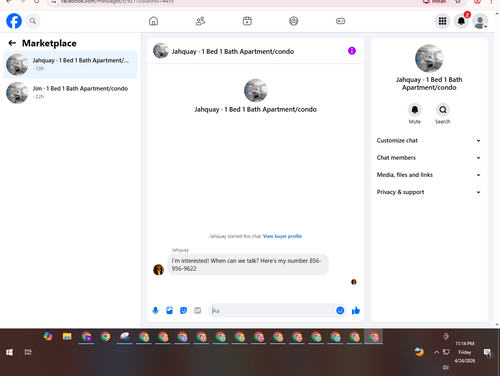Screen dimensions: 500x376
Task: Open the Facebook home logo
Action: 14,21
